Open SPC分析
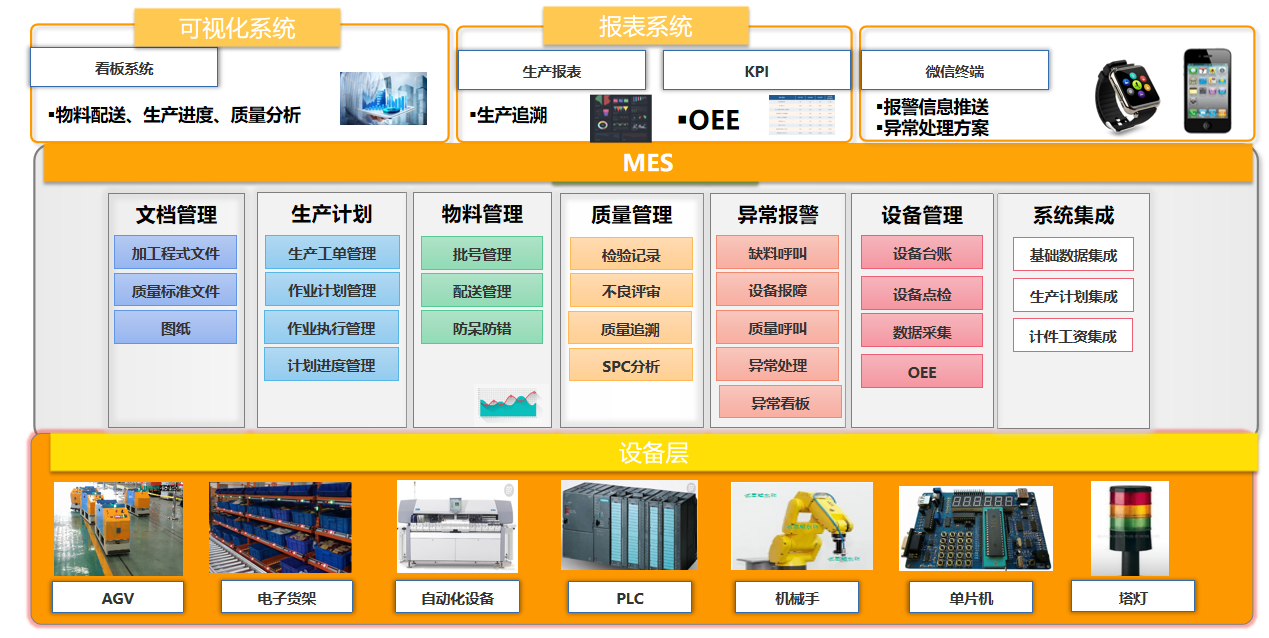The height and width of the screenshot is (638, 1269). (x=631, y=365)
